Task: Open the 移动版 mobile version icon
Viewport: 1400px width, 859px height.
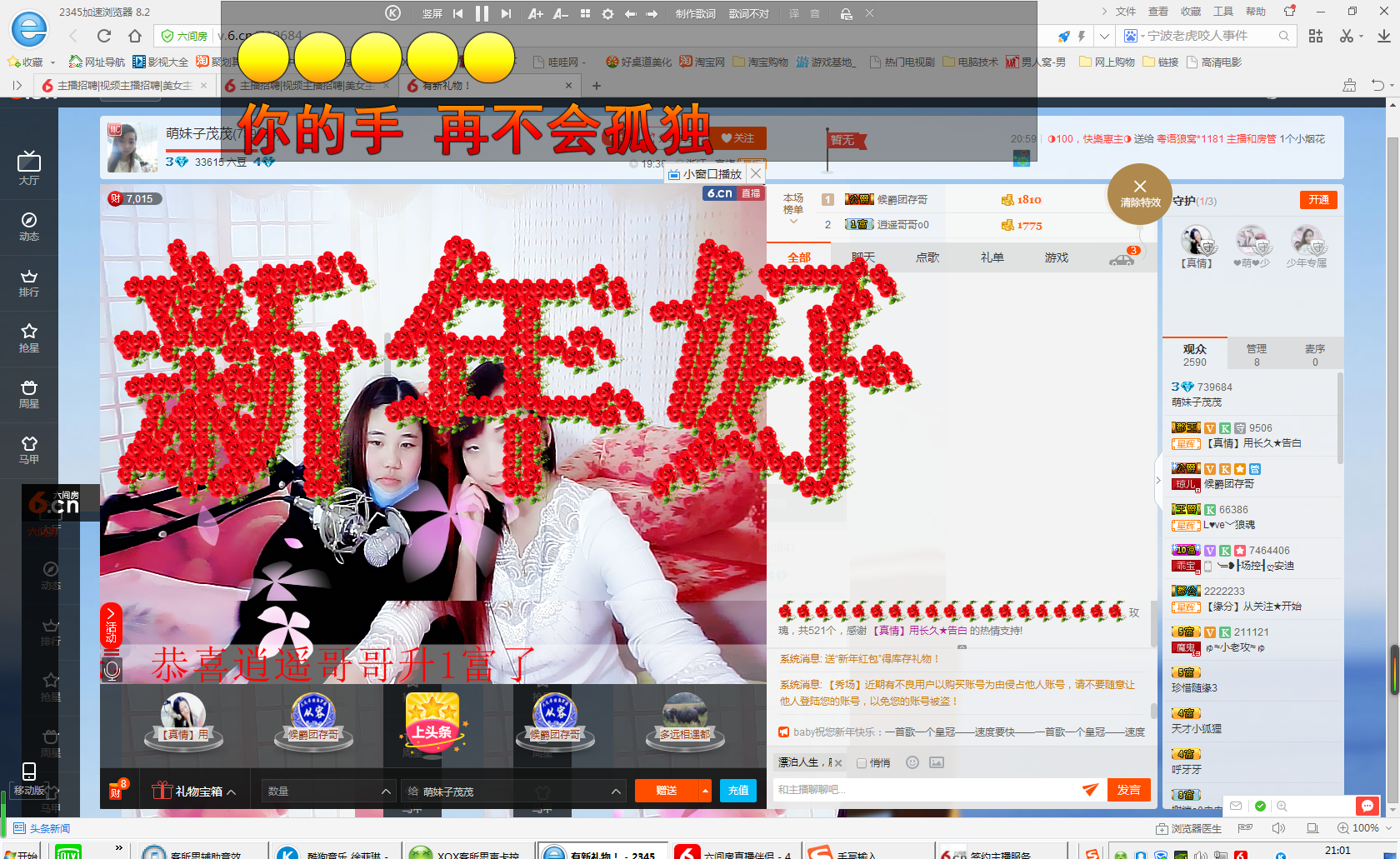Action: click(x=29, y=779)
